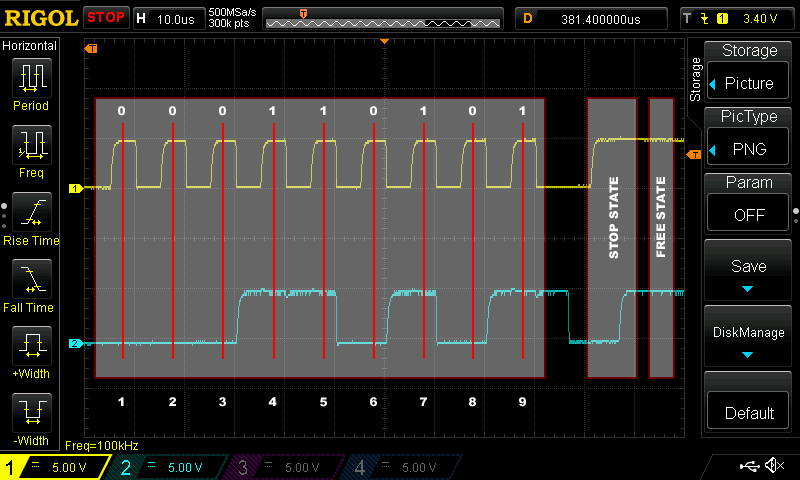Viewport: 800px width, 480px height.
Task: Toggle the Param OFF setting
Action: coord(748,215)
